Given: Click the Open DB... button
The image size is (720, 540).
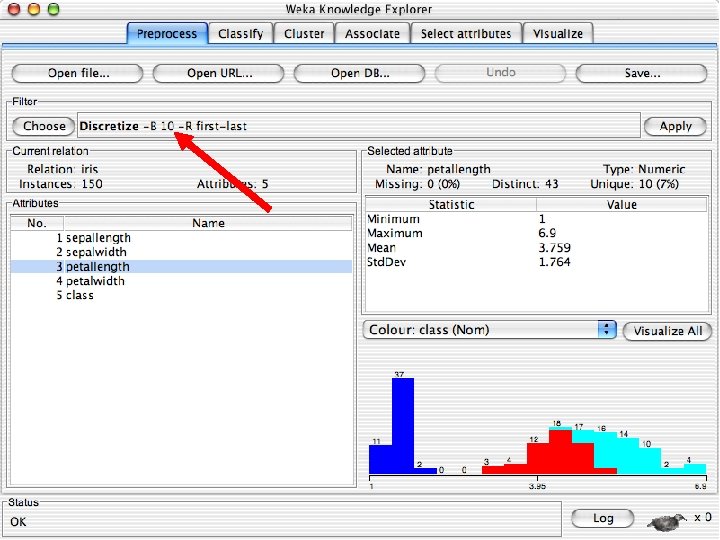Looking at the screenshot, I should click(360, 73).
